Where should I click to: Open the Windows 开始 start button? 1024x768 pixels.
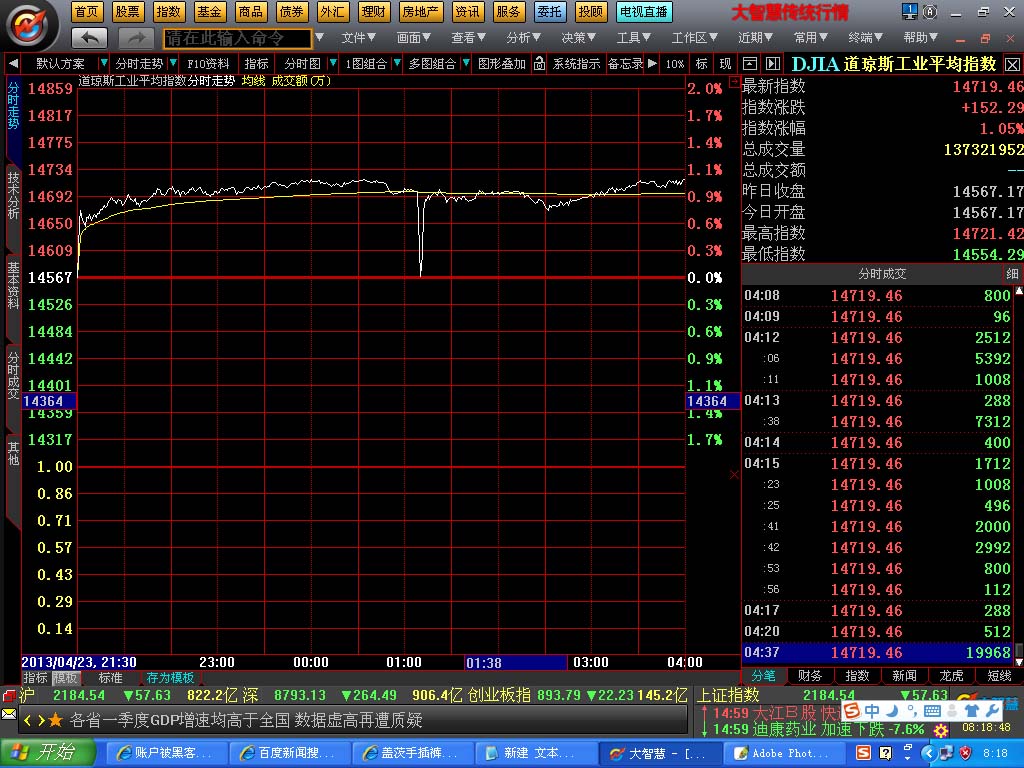(x=48, y=752)
